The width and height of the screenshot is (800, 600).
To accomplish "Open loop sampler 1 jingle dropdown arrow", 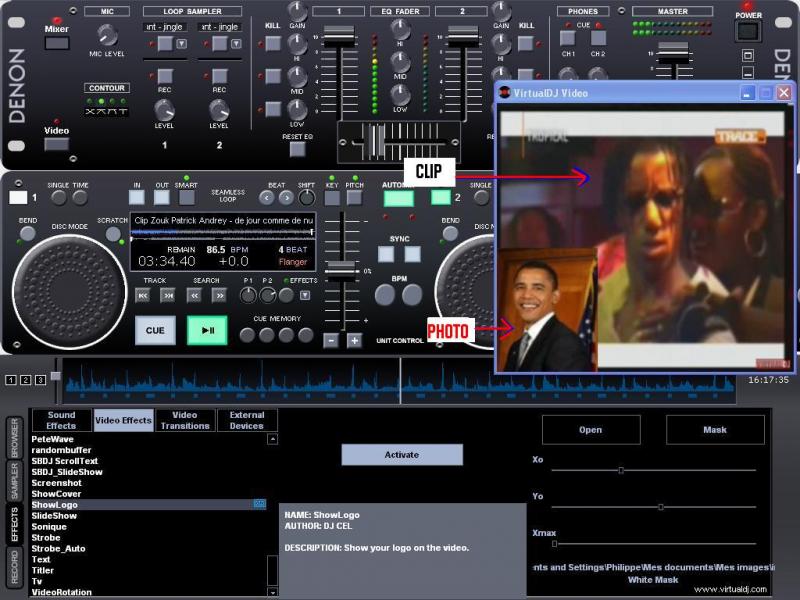I will pyautogui.click(x=182, y=44).
